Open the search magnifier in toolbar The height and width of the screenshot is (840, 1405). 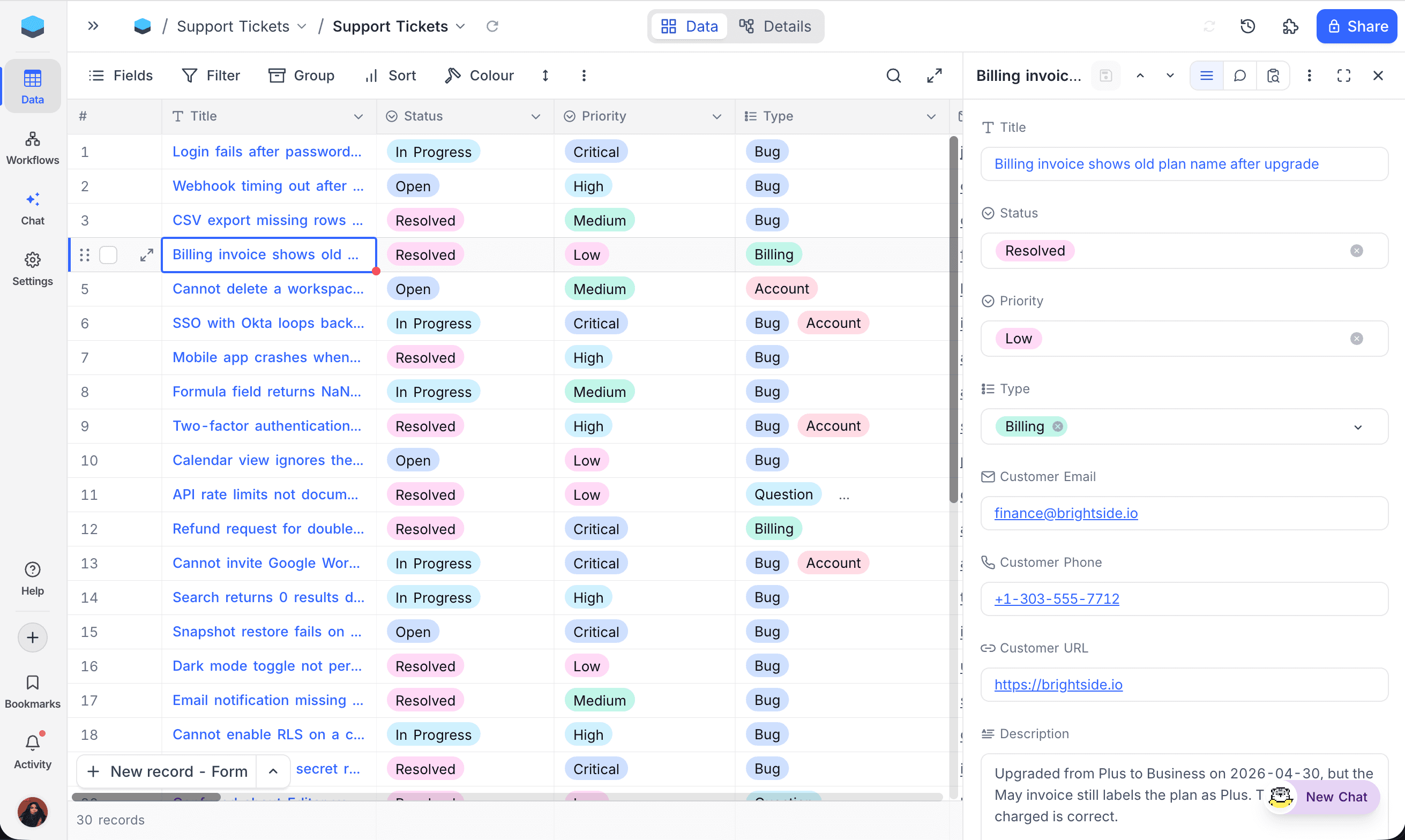893,76
